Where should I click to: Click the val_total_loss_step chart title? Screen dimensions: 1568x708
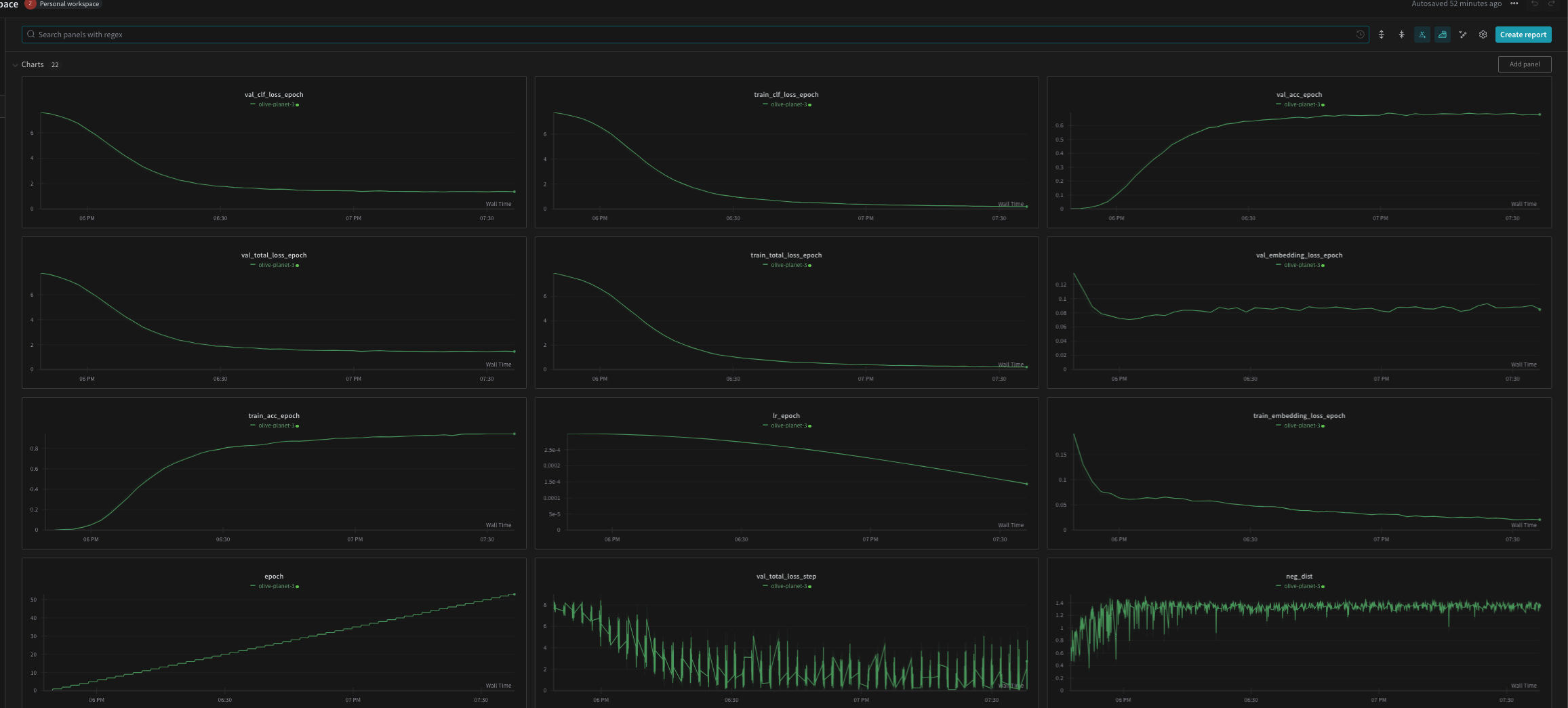786,577
